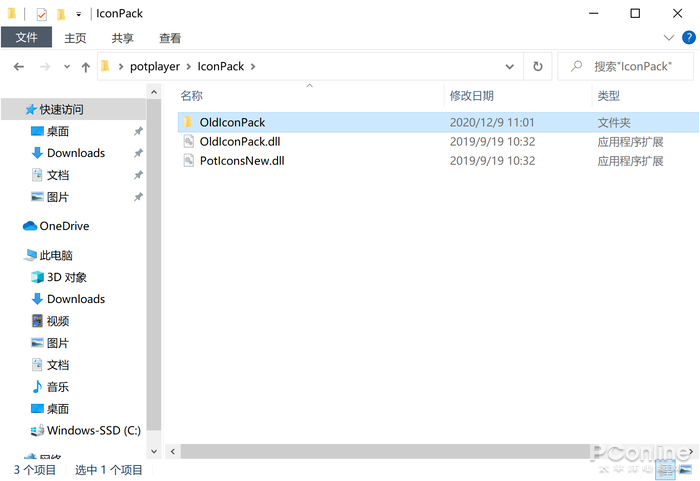Open Downloads under quick access

(76, 153)
